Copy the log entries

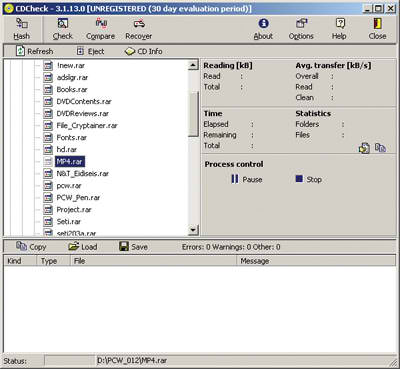point(31,247)
